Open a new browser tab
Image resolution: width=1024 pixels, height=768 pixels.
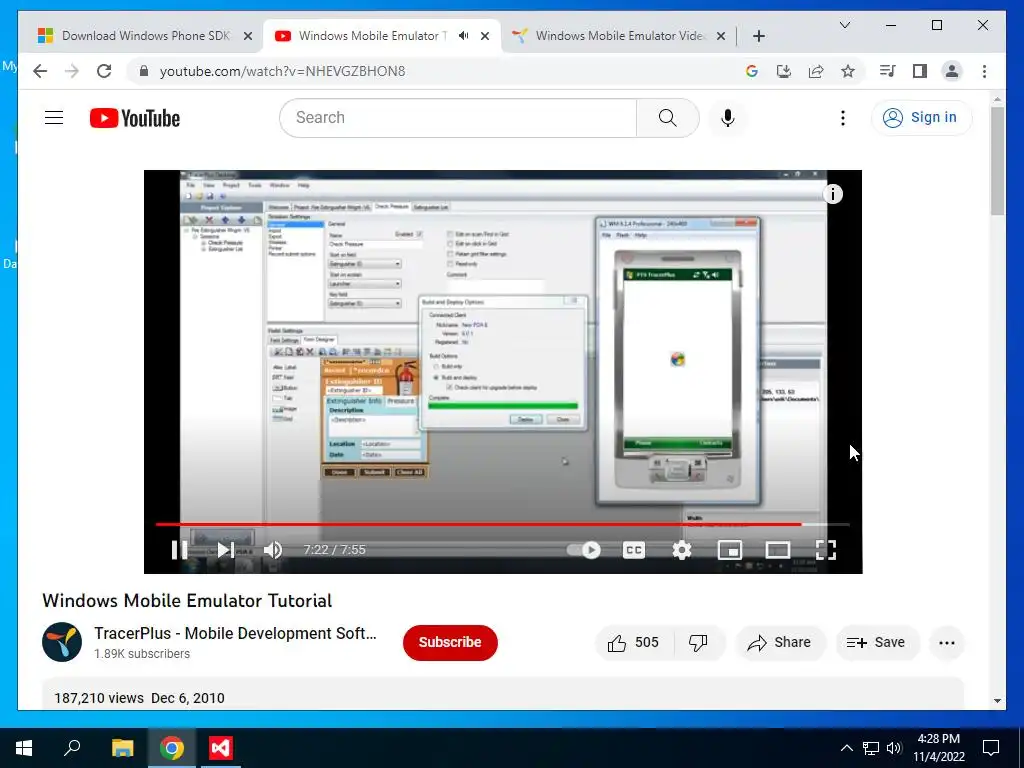point(758,36)
